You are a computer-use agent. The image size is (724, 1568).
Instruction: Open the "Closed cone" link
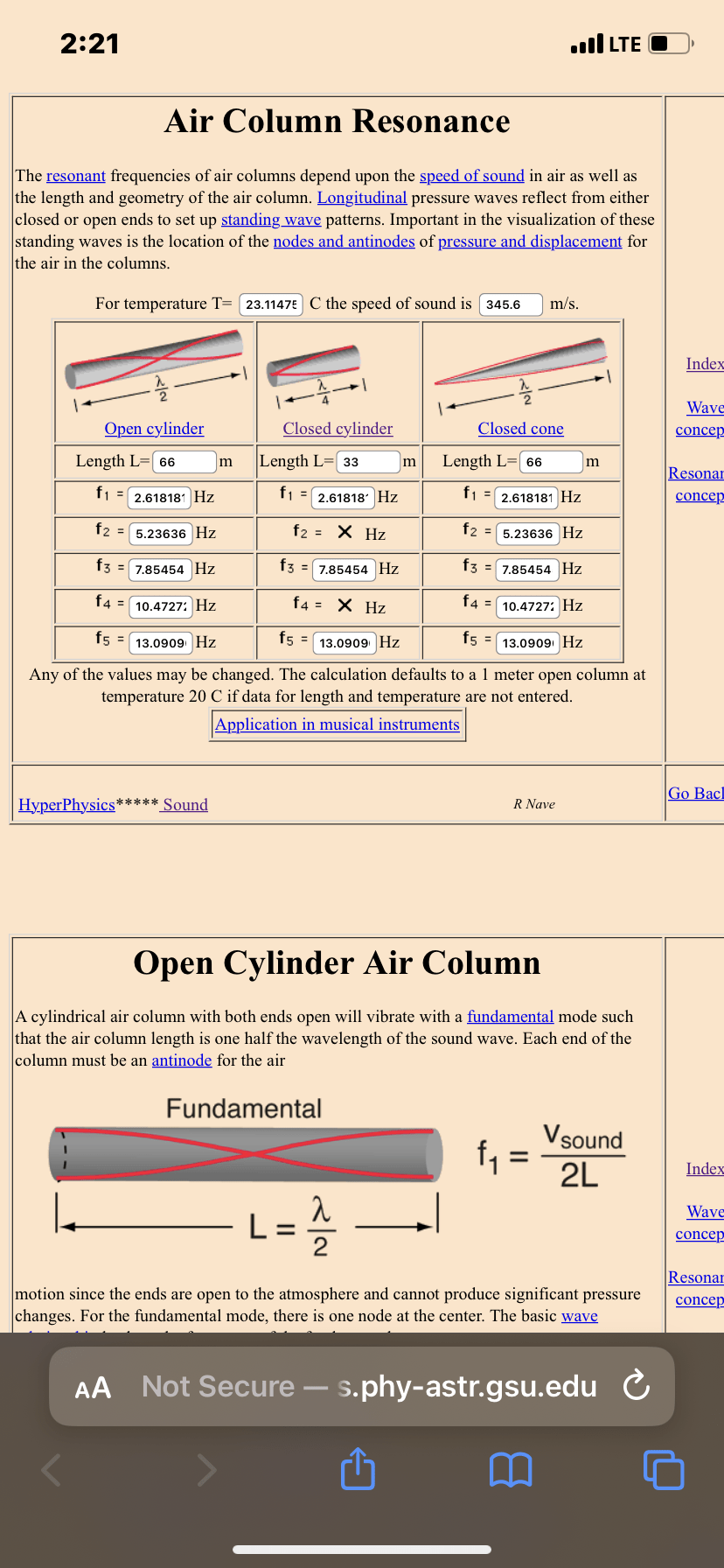coord(521,429)
